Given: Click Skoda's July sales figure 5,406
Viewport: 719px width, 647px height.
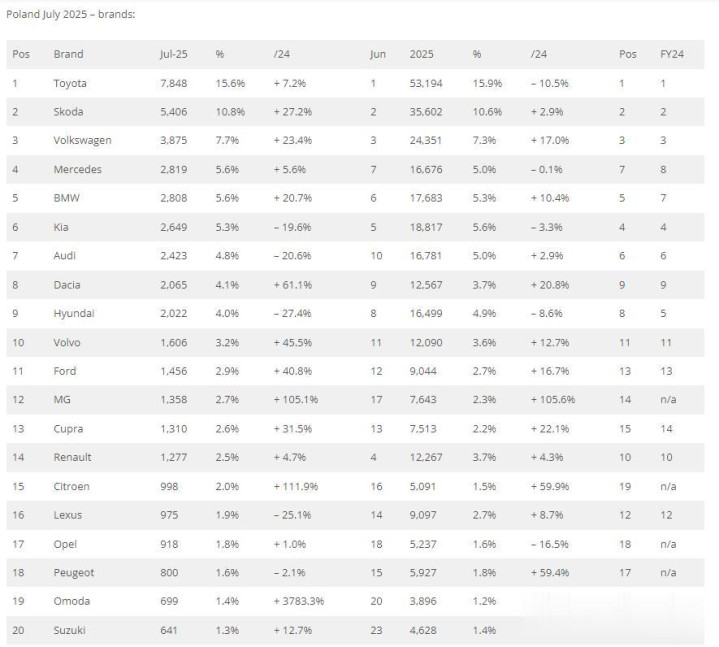Looking at the screenshot, I should [173, 112].
